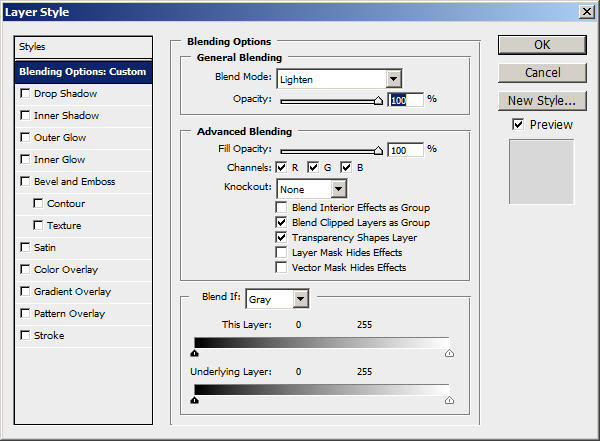Click the New Style... button

click(x=542, y=101)
